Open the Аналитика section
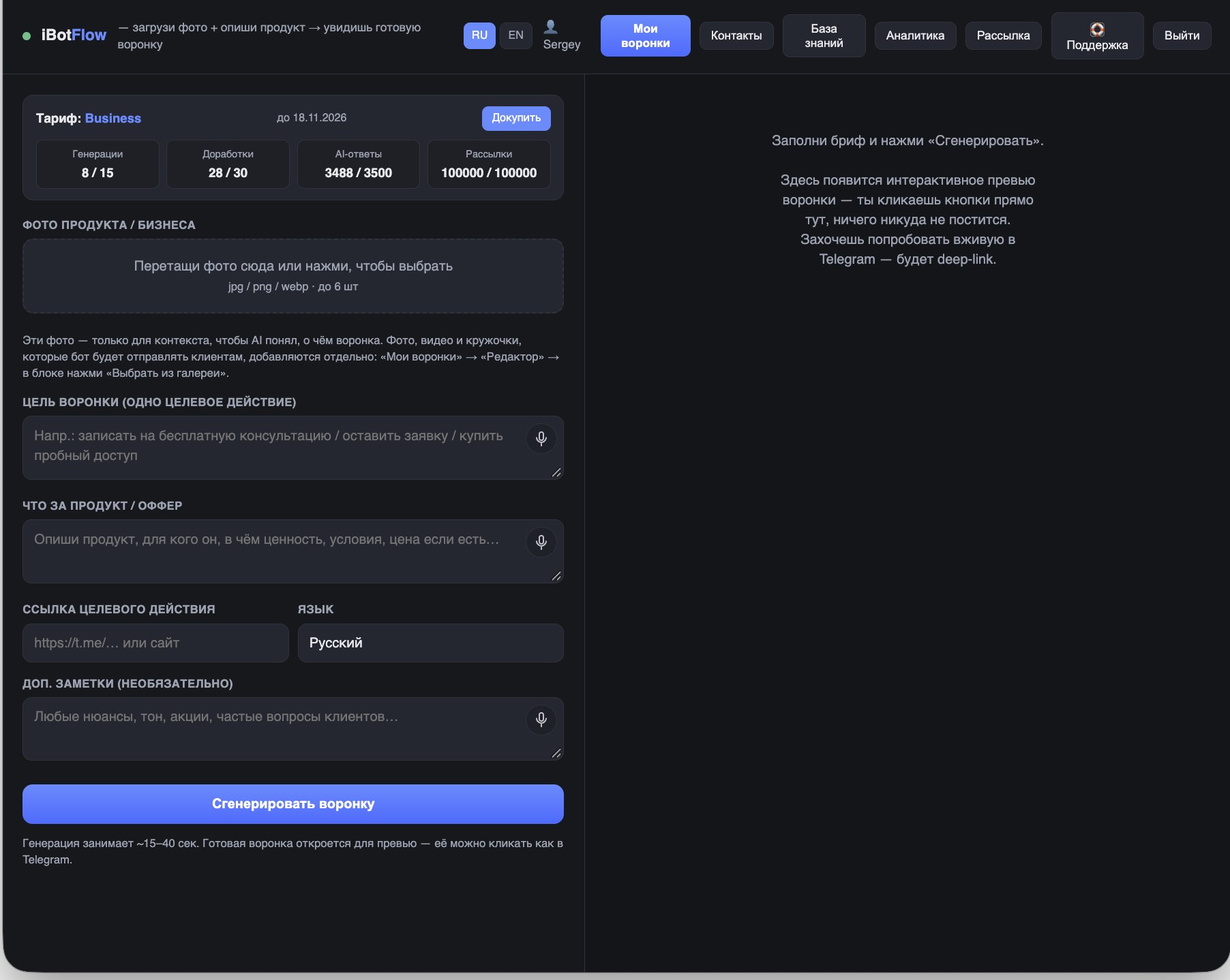 pos(915,35)
